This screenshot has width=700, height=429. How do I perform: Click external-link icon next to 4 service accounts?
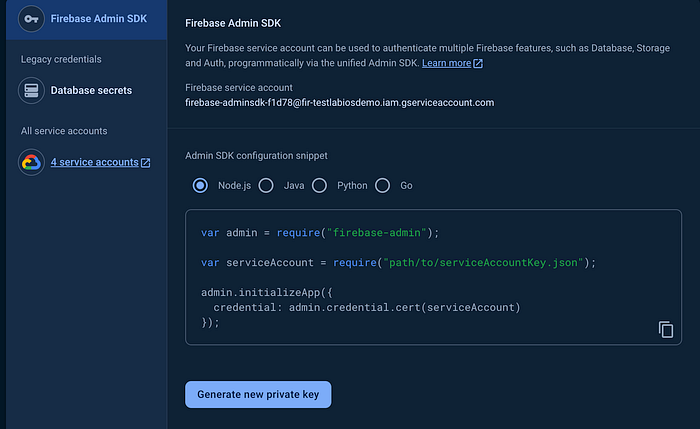146,163
